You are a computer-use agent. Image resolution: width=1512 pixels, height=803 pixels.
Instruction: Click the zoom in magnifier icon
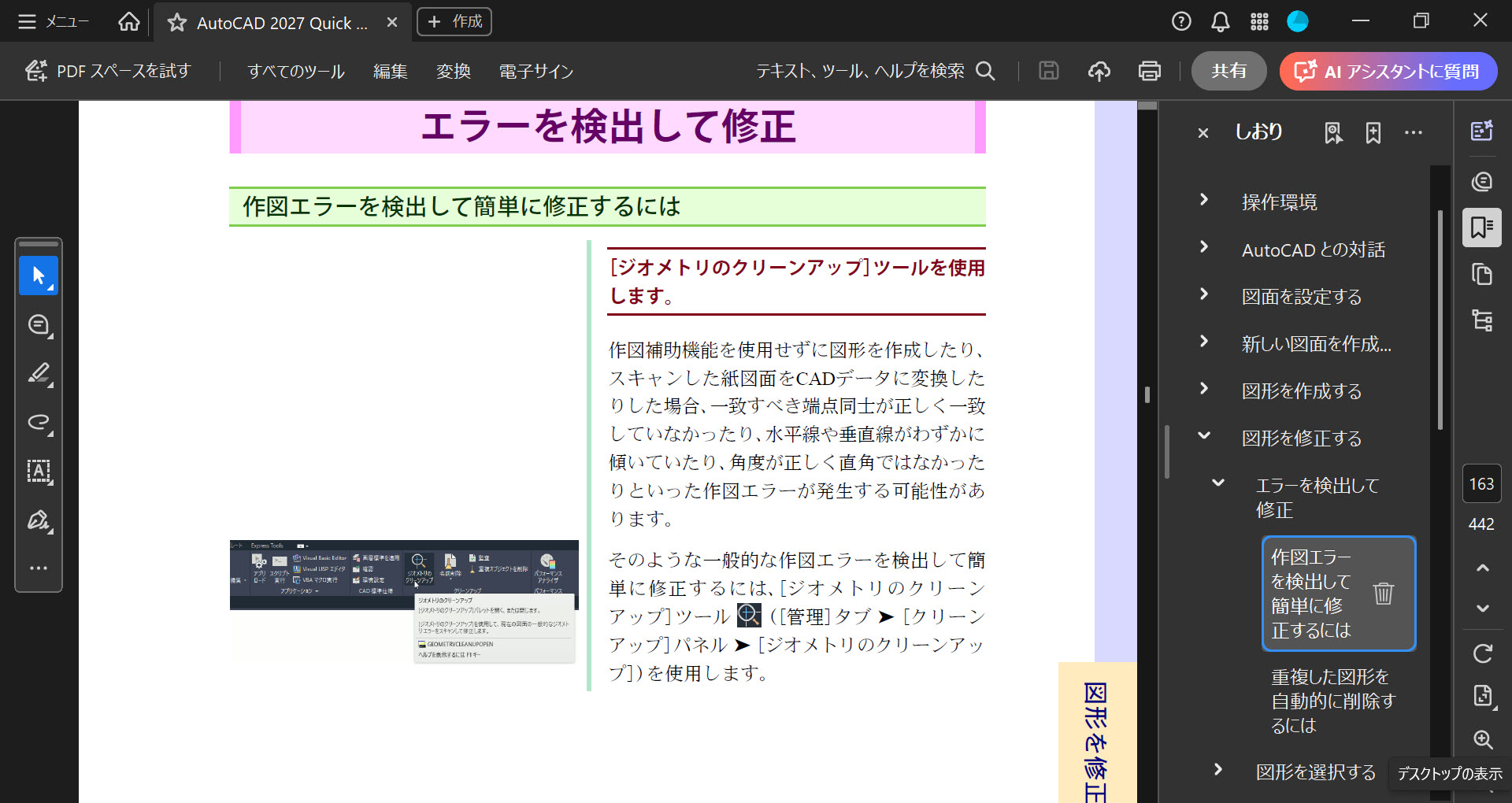coord(1482,739)
